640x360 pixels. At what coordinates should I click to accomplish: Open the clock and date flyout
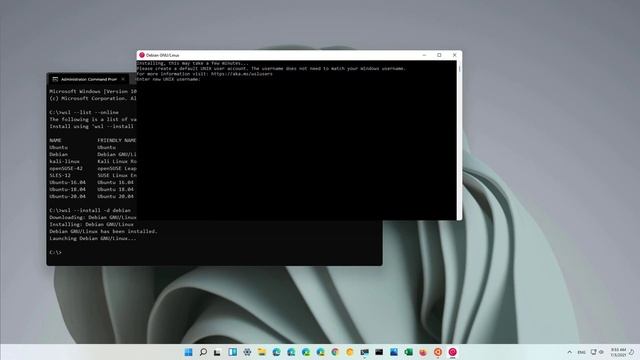(618, 352)
